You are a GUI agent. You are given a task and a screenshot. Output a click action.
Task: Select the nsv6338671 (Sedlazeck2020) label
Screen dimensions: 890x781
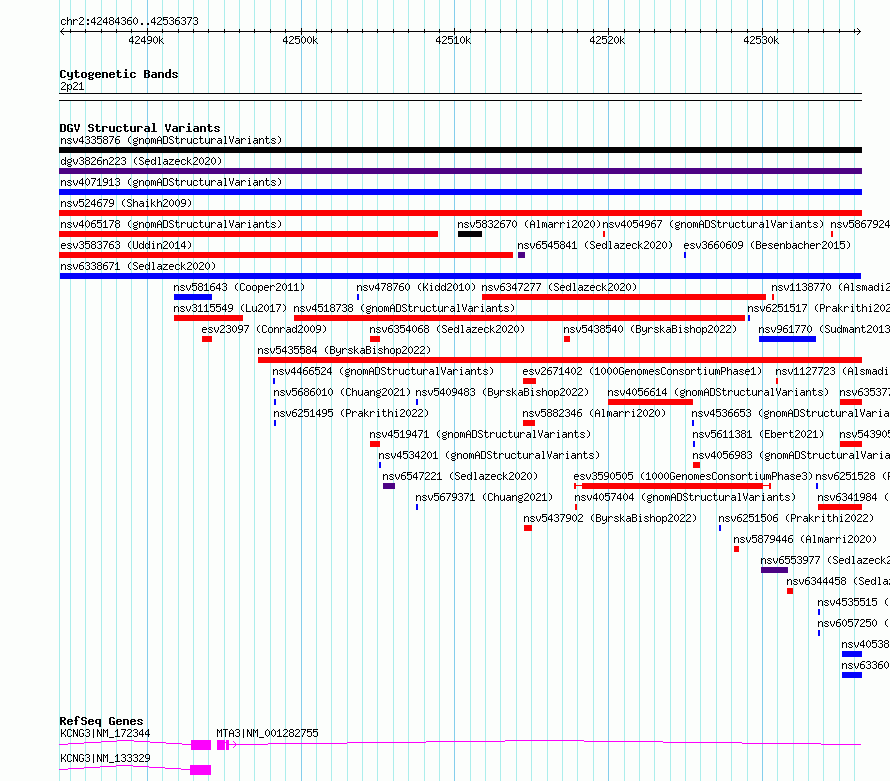click(x=138, y=266)
